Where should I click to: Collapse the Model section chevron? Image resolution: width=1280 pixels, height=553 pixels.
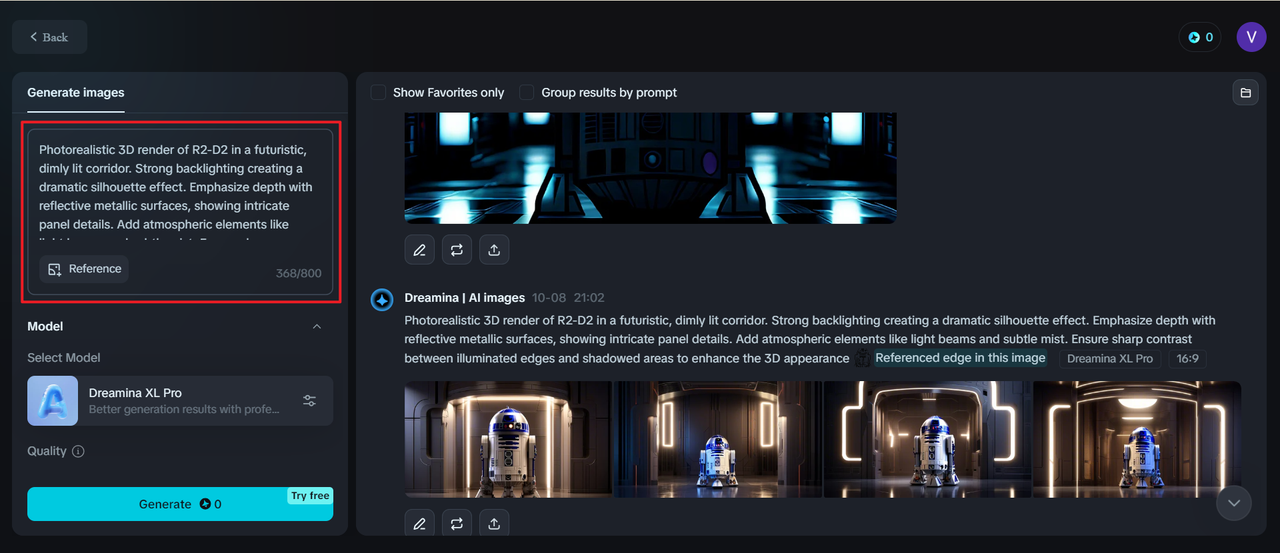pyautogui.click(x=317, y=327)
